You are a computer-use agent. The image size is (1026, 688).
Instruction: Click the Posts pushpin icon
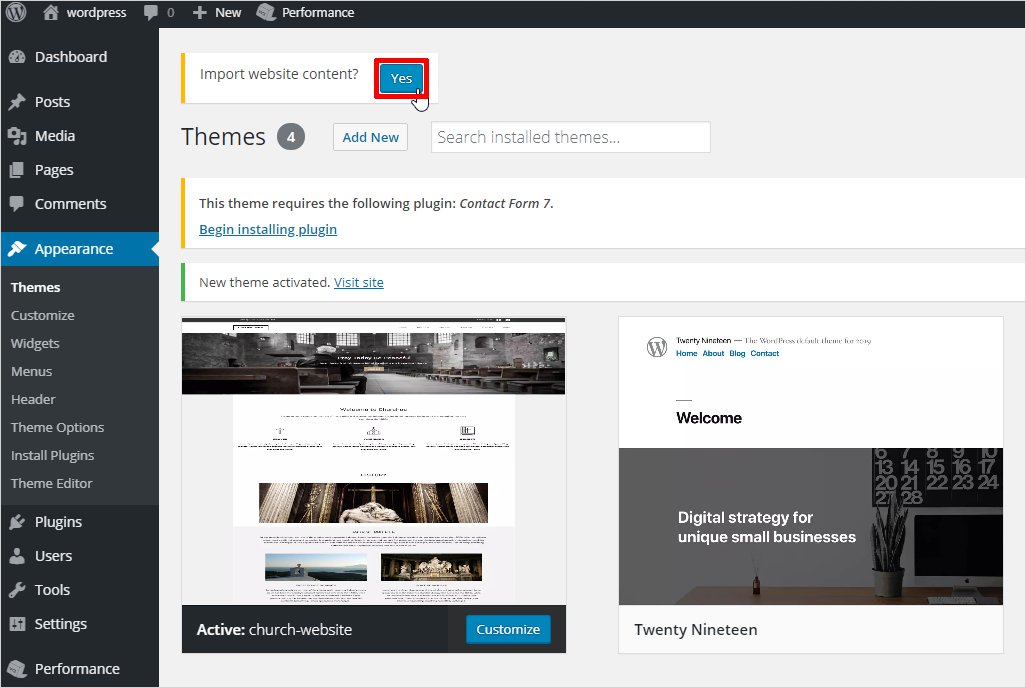tap(17, 101)
